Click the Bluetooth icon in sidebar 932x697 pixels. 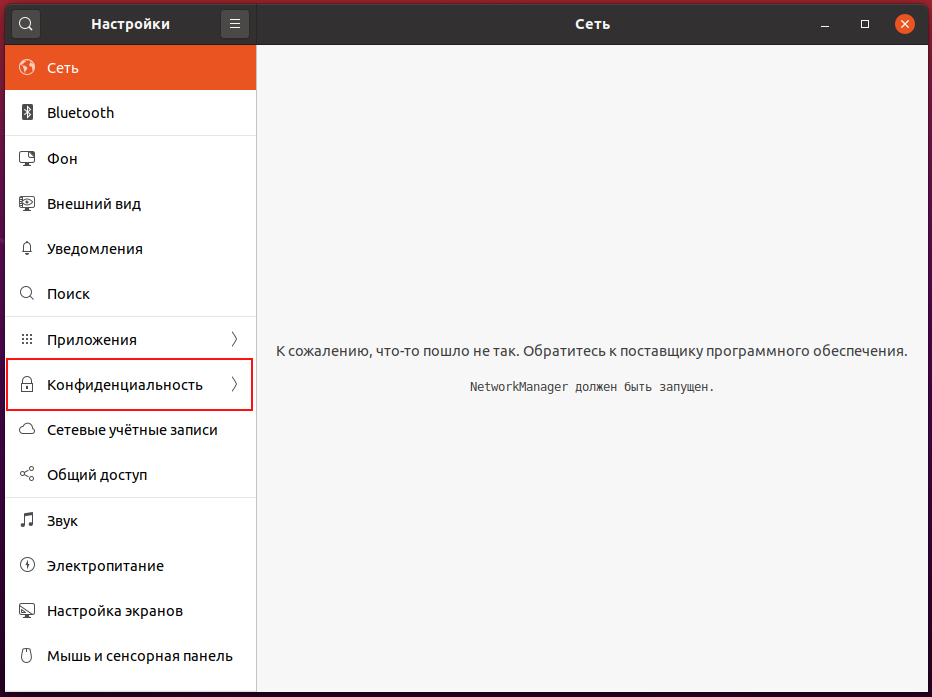(27, 112)
